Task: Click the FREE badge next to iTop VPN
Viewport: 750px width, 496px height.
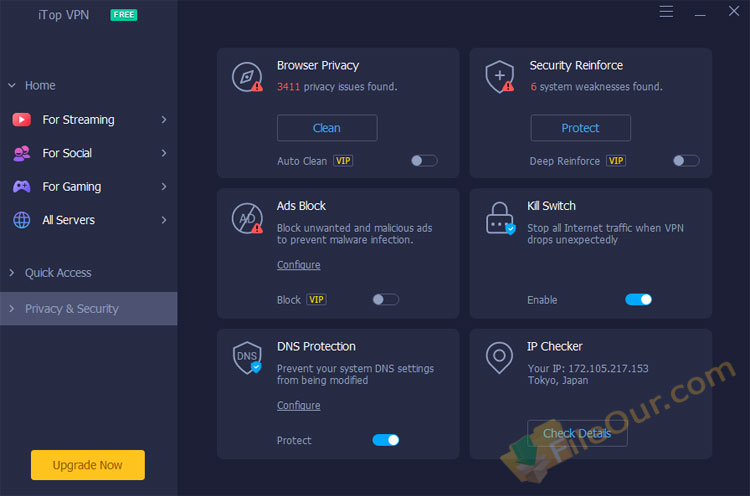Action: tap(124, 15)
